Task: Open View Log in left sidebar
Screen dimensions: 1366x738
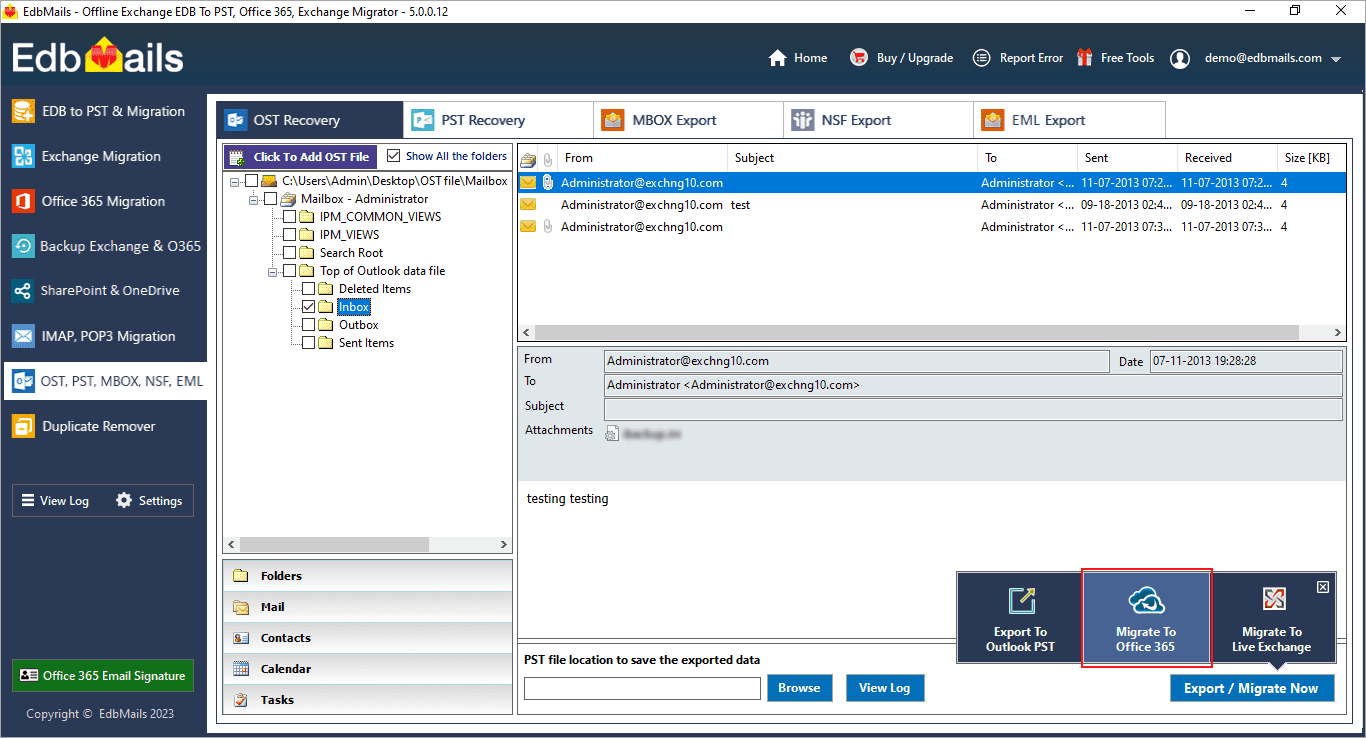Action: (55, 501)
